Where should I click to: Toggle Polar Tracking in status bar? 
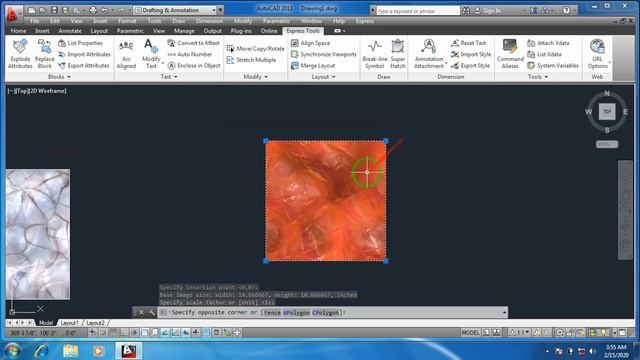pyautogui.click(x=134, y=333)
